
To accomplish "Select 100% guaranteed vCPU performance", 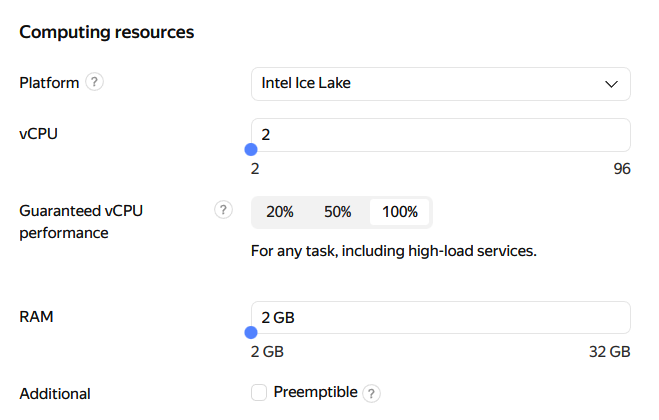I will tap(400, 212).
